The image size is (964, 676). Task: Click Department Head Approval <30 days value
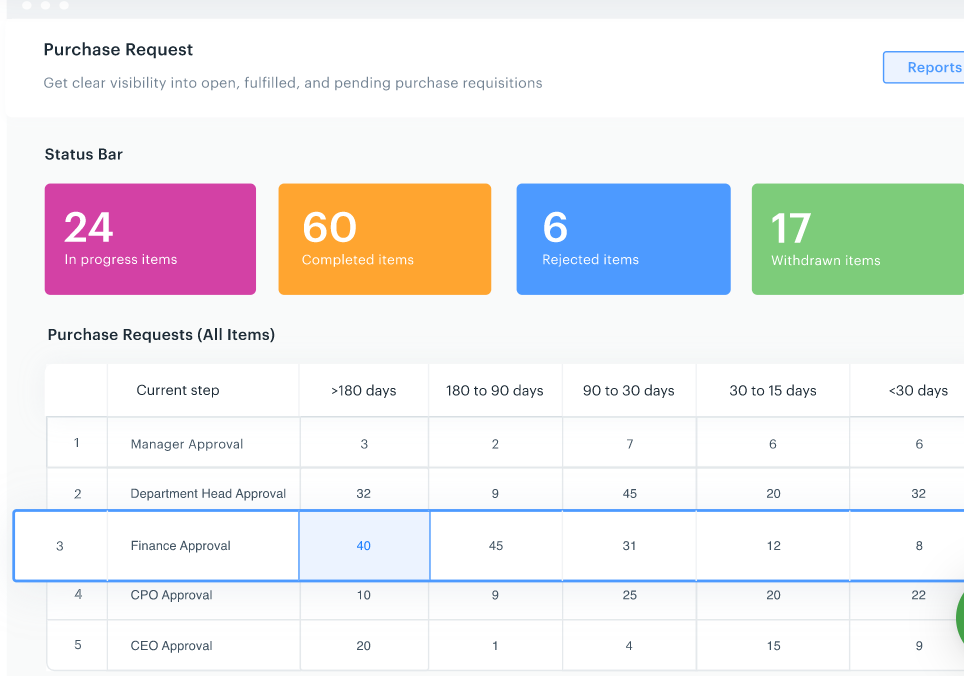[919, 493]
